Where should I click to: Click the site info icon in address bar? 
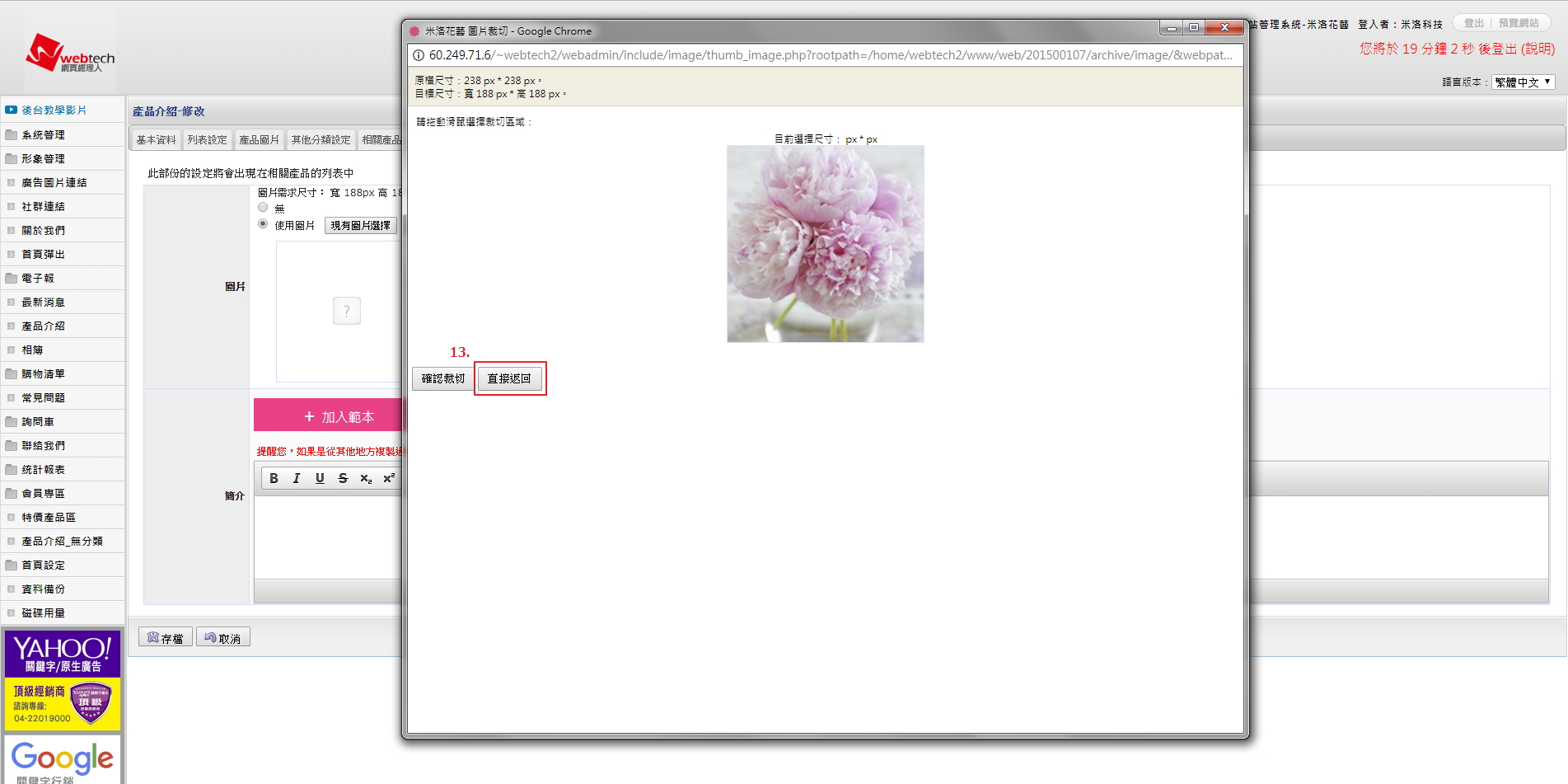419,55
